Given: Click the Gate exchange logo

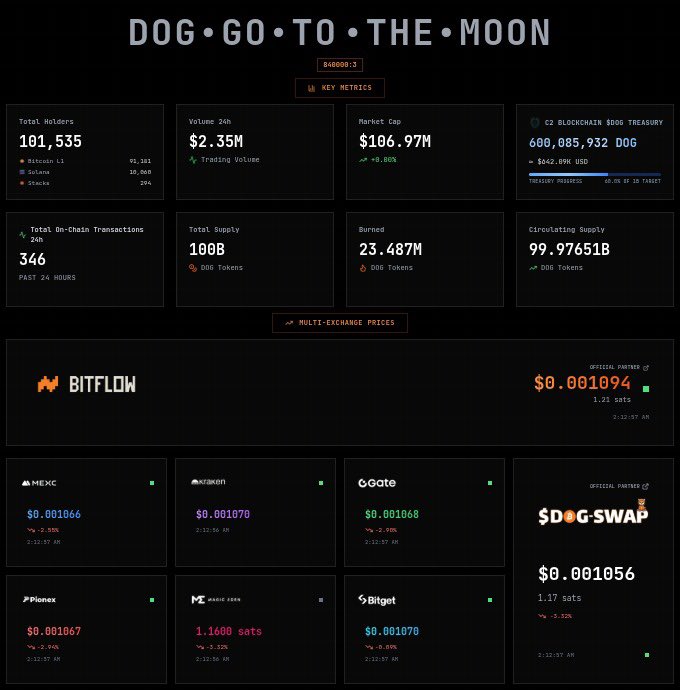Looking at the screenshot, I should coord(377,483).
